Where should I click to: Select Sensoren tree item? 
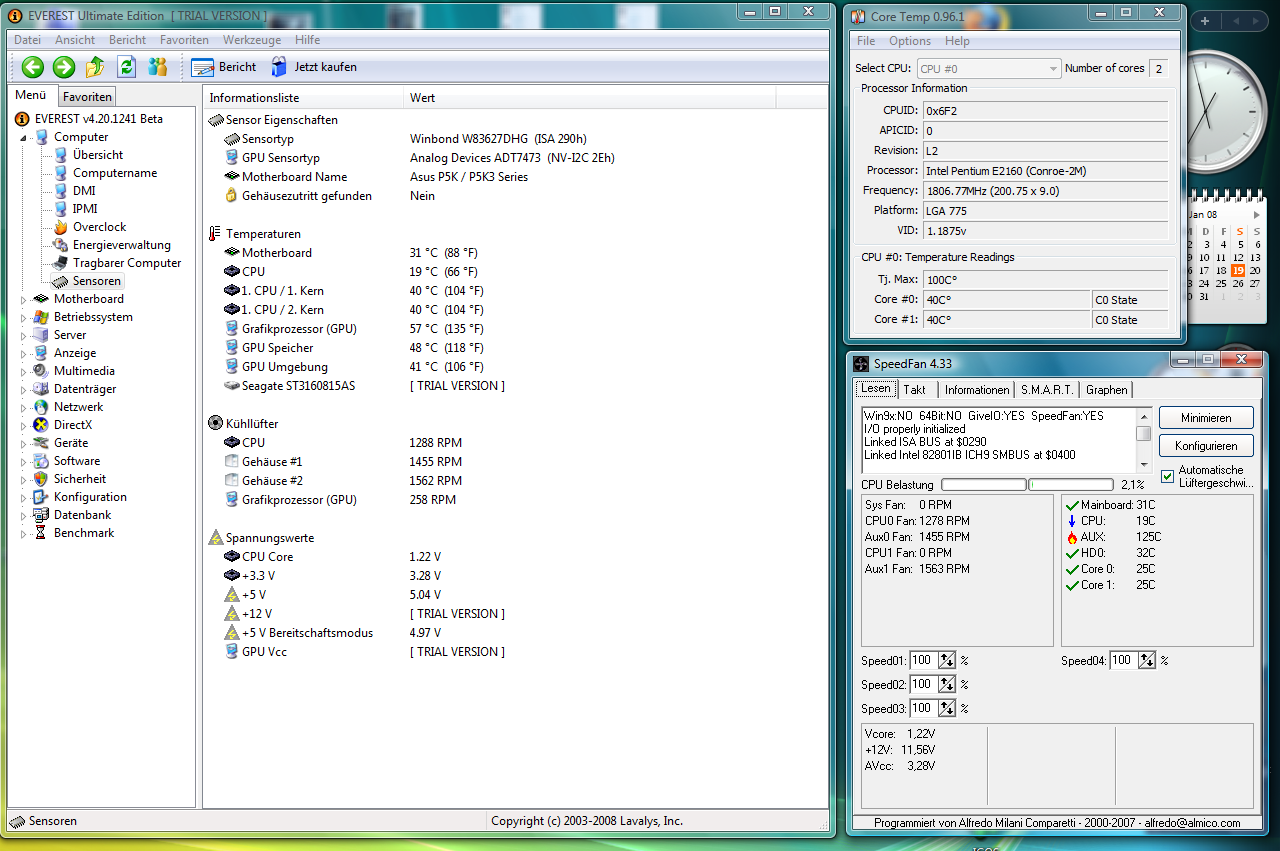pyautogui.click(x=96, y=281)
